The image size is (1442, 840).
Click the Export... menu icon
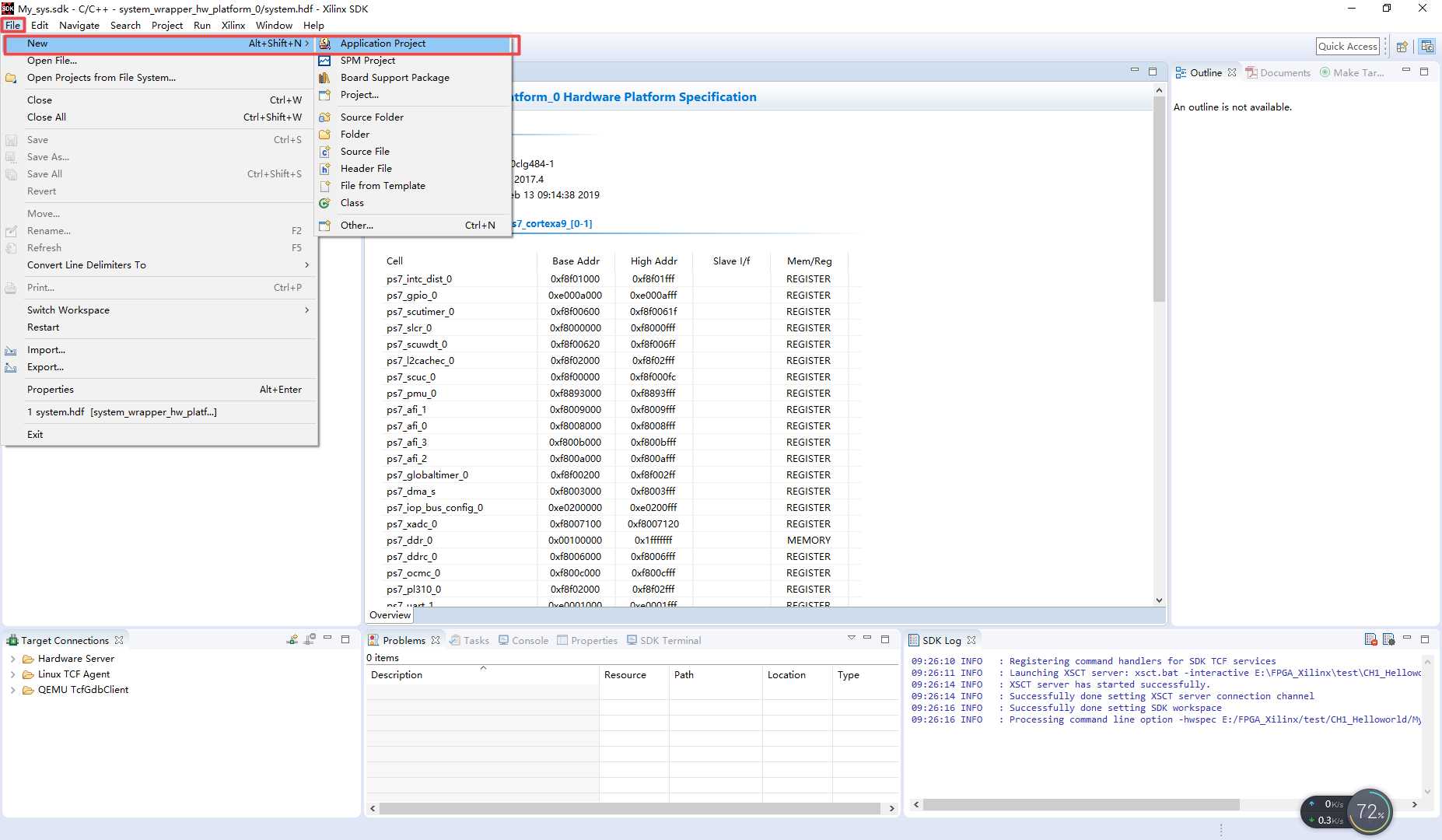pos(11,367)
